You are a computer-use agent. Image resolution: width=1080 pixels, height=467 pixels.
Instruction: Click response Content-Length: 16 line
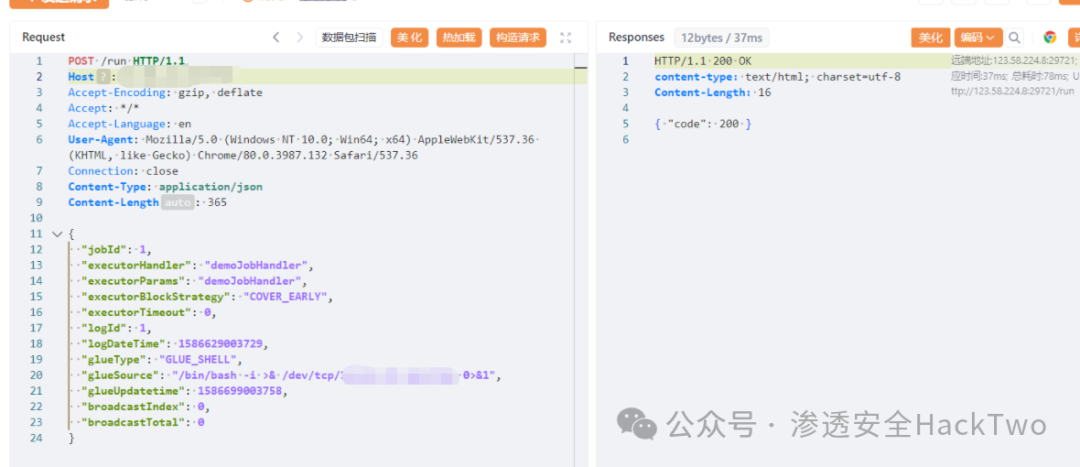pos(713,92)
